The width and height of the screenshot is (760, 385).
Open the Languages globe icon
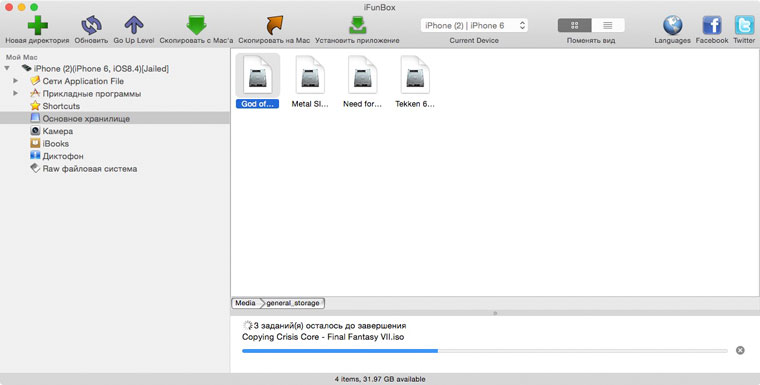pyautogui.click(x=672, y=25)
